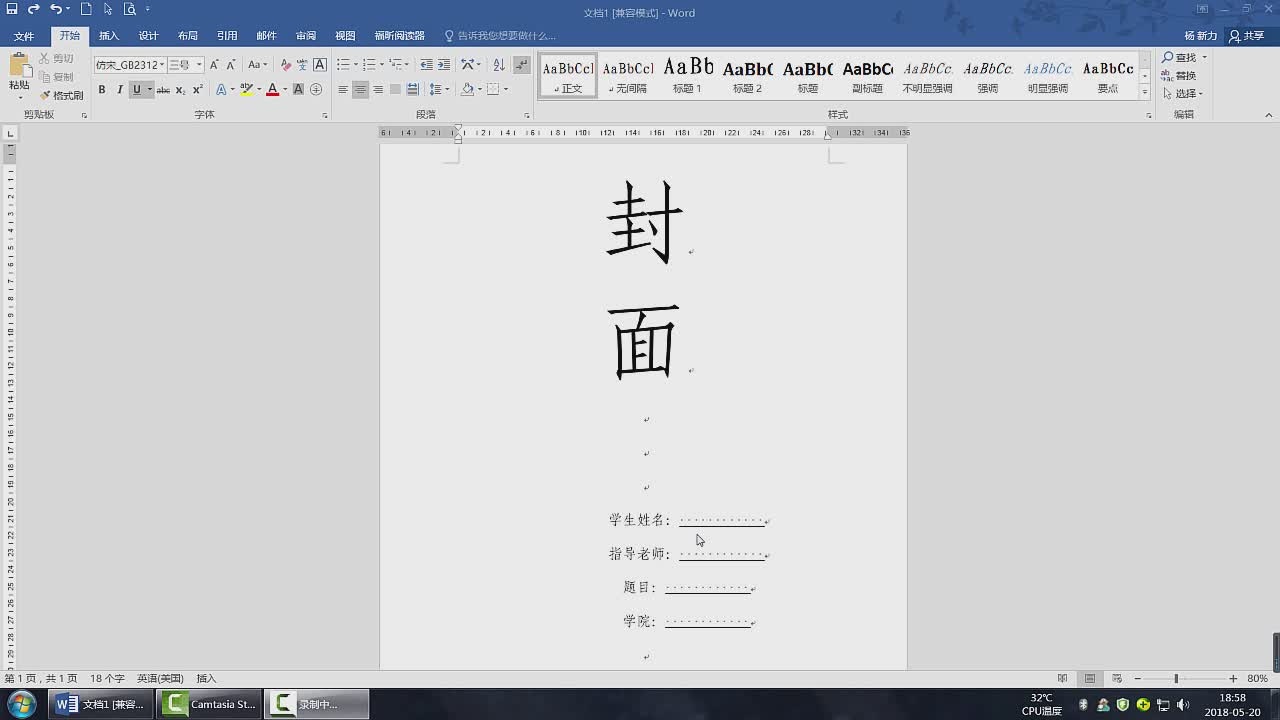The width and height of the screenshot is (1280, 720).
Task: Toggle Italic formatting
Action: point(119,90)
